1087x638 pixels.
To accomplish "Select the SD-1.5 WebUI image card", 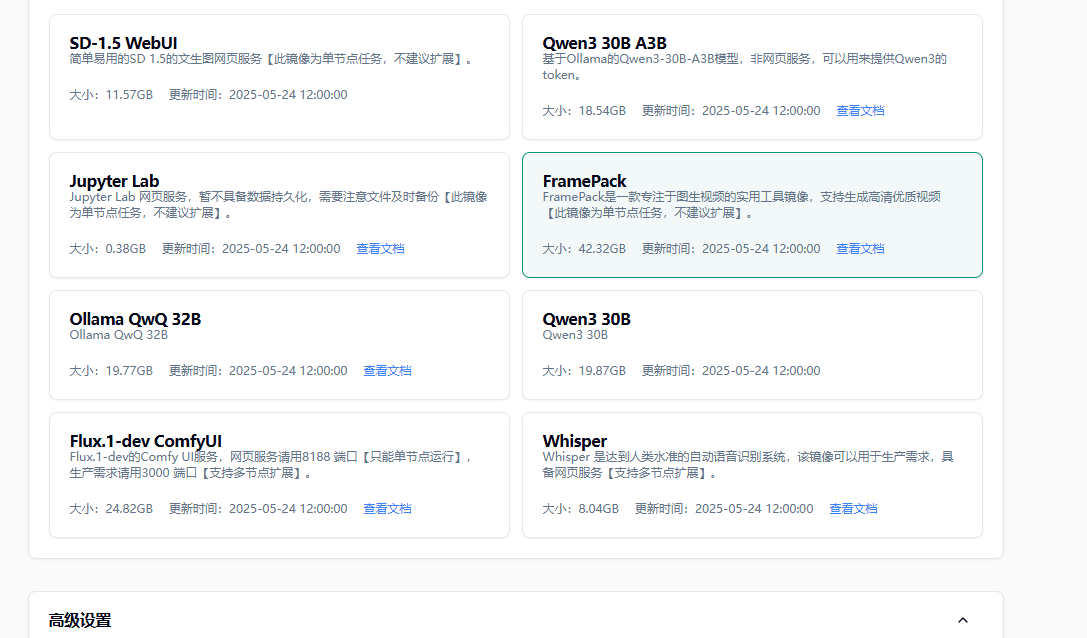I will pos(279,76).
